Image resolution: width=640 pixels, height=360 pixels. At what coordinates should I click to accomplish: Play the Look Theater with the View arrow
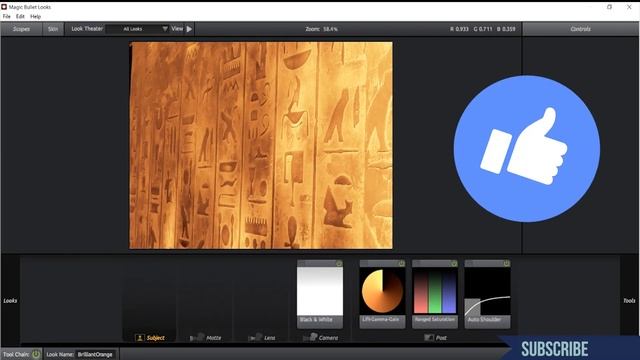[189, 29]
